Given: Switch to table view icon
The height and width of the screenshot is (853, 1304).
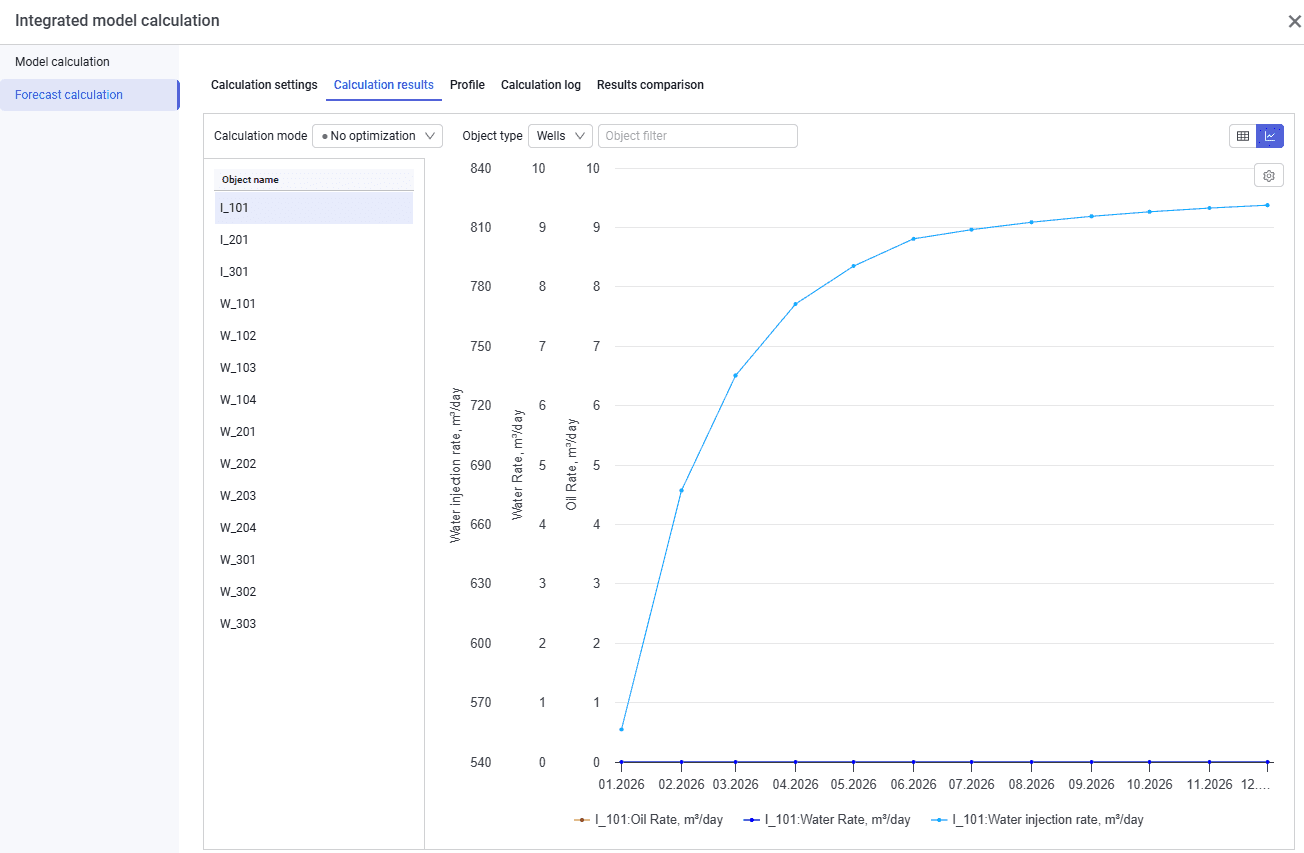Looking at the screenshot, I should click(1243, 136).
